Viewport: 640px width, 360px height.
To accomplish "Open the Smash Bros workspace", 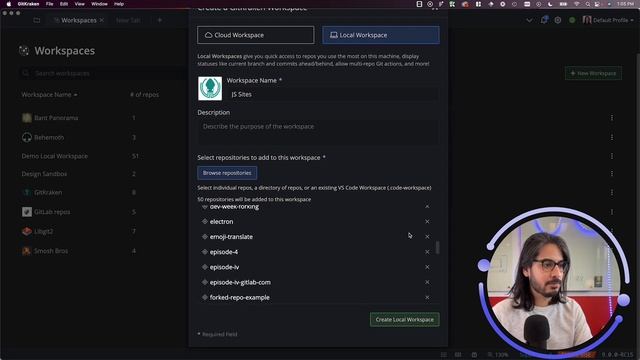I will click(x=51, y=251).
